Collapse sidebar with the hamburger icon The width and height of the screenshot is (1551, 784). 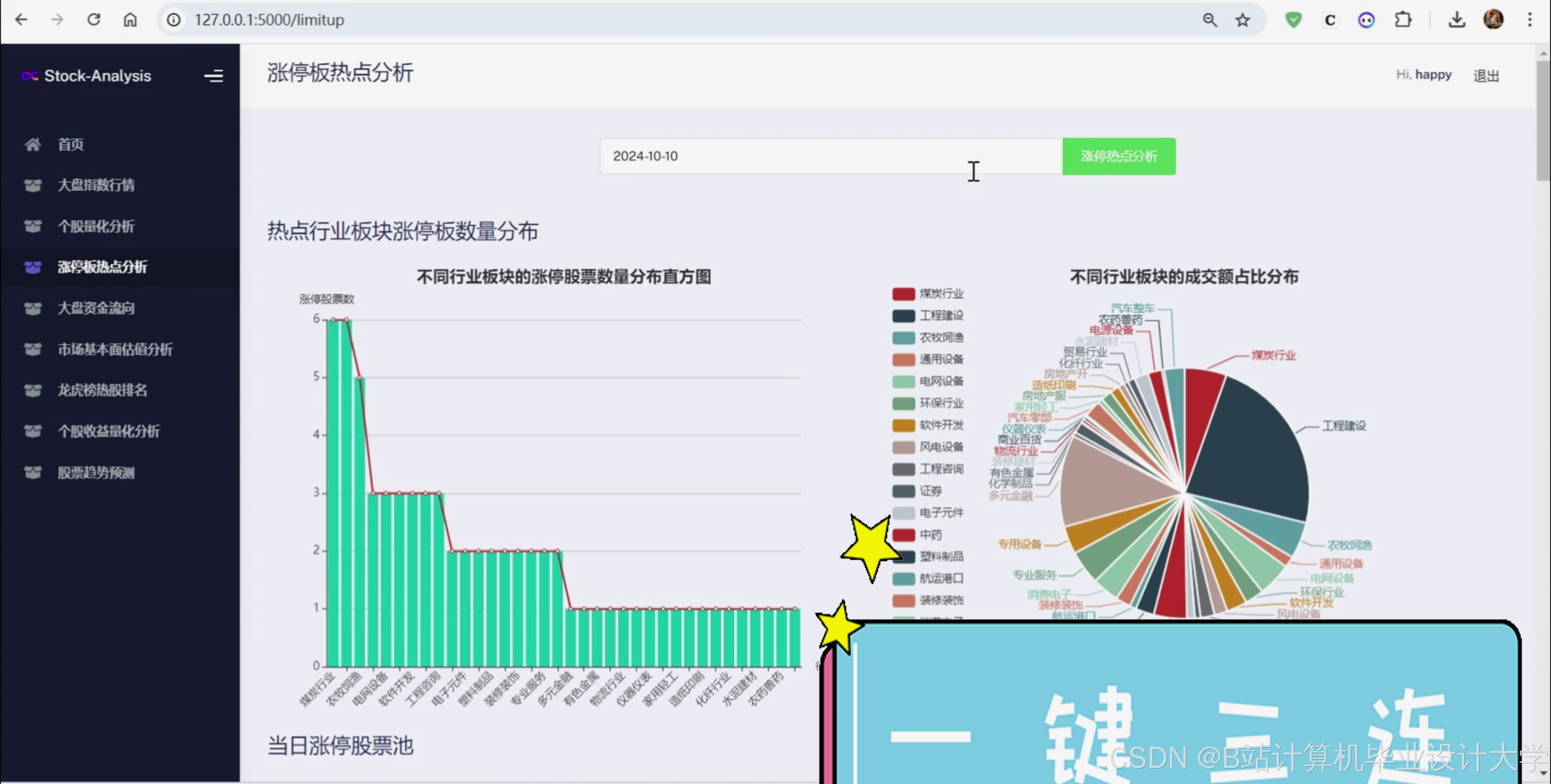[213, 76]
